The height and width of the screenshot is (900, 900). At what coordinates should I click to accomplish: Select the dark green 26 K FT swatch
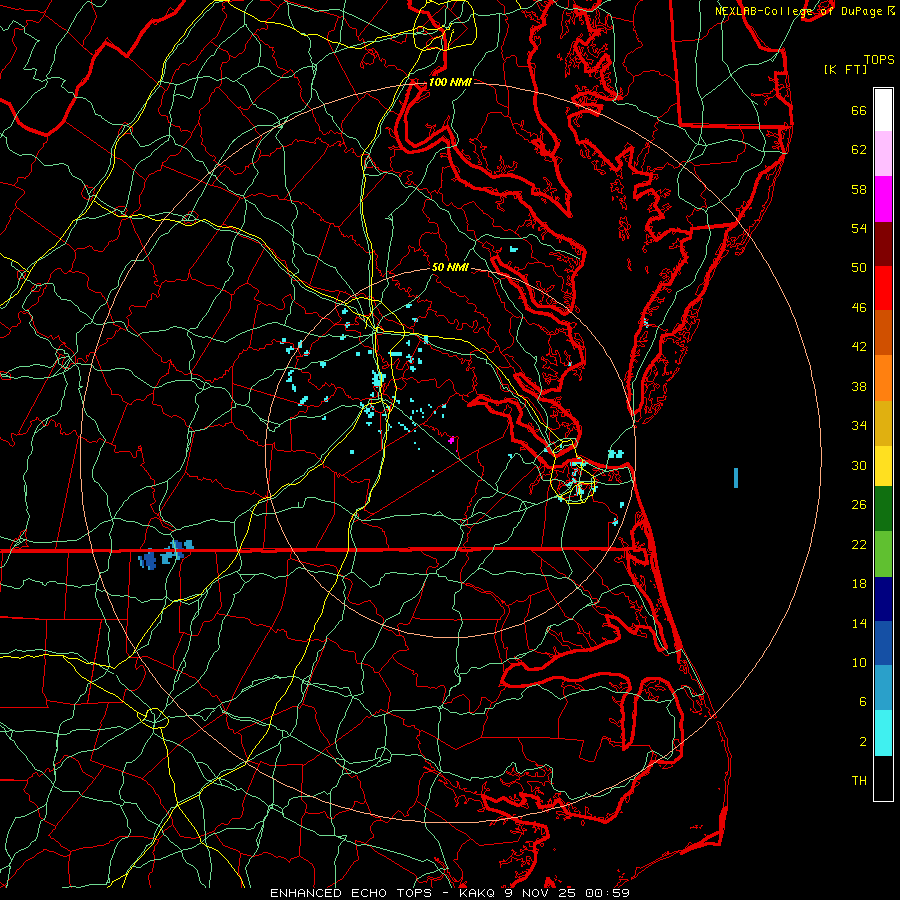(883, 509)
